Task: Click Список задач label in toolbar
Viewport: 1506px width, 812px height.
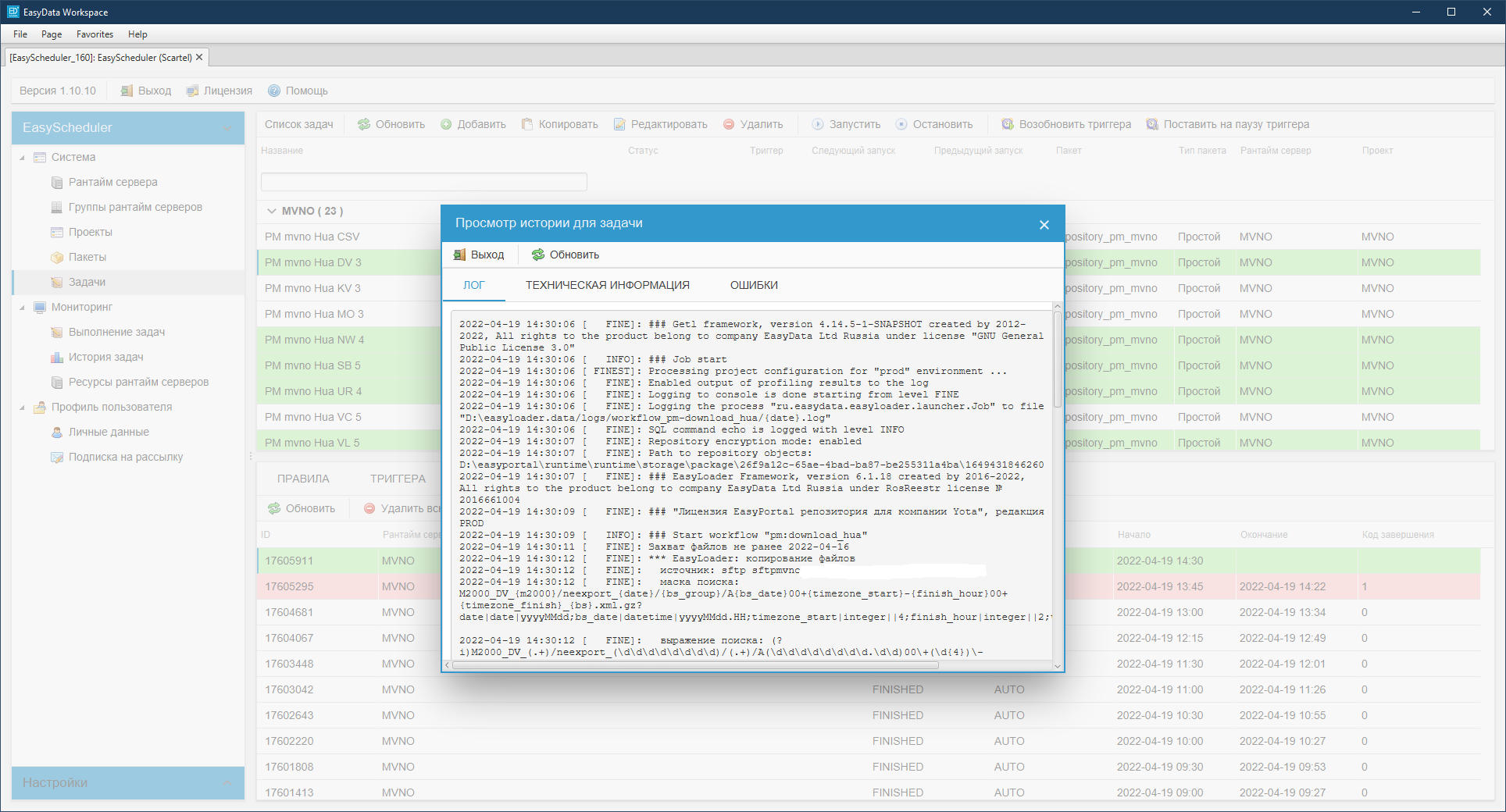Action: 298,124
